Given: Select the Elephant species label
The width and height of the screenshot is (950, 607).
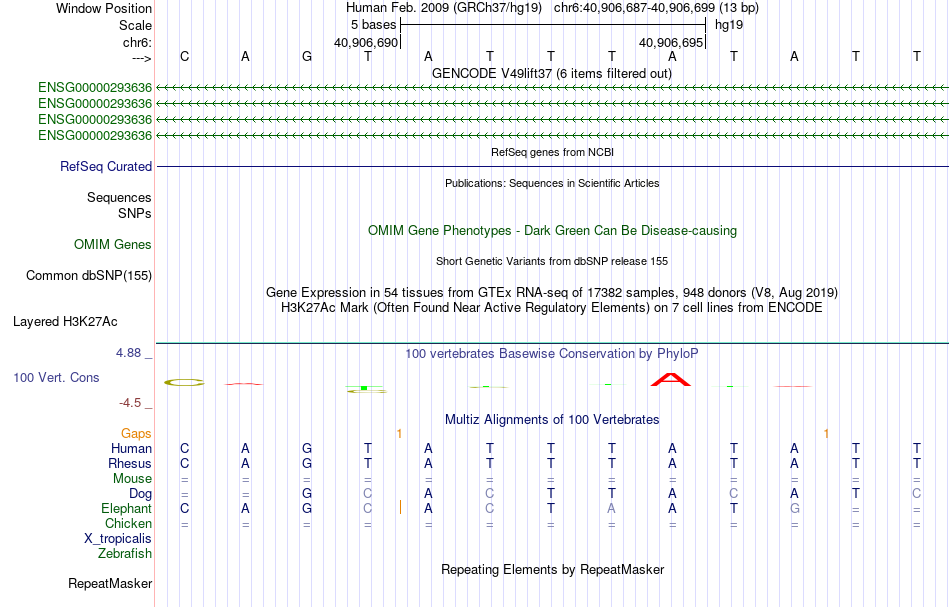Looking at the screenshot, I should tap(127, 508).
